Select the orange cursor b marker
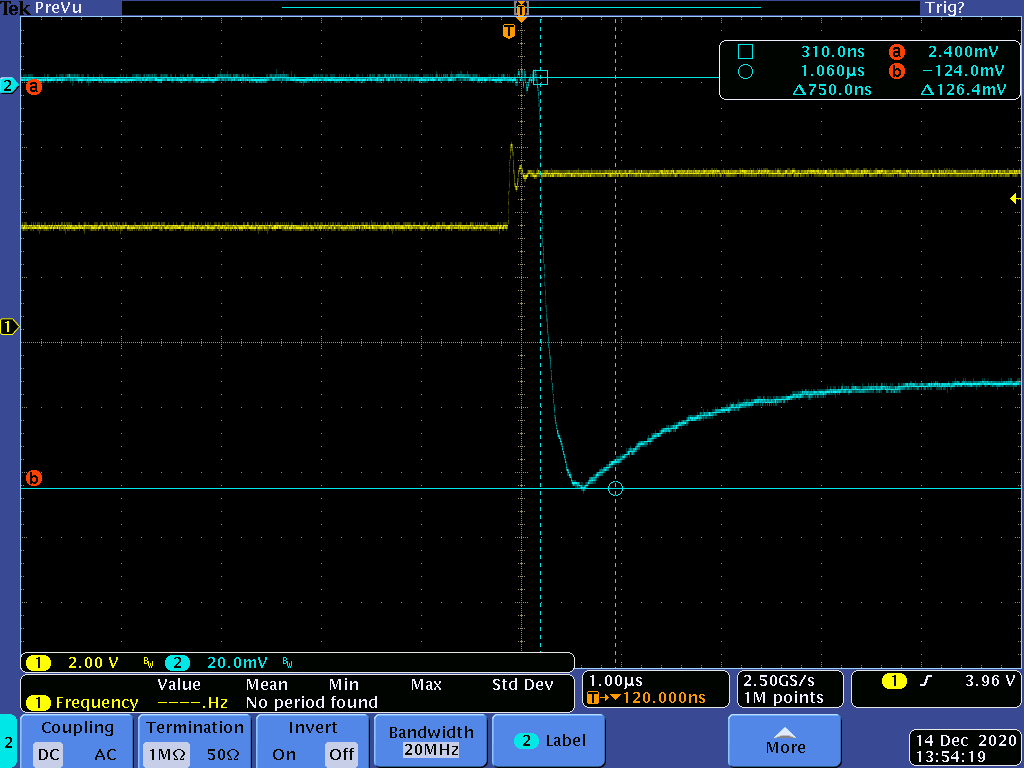This screenshot has width=1024, height=768. tap(34, 478)
